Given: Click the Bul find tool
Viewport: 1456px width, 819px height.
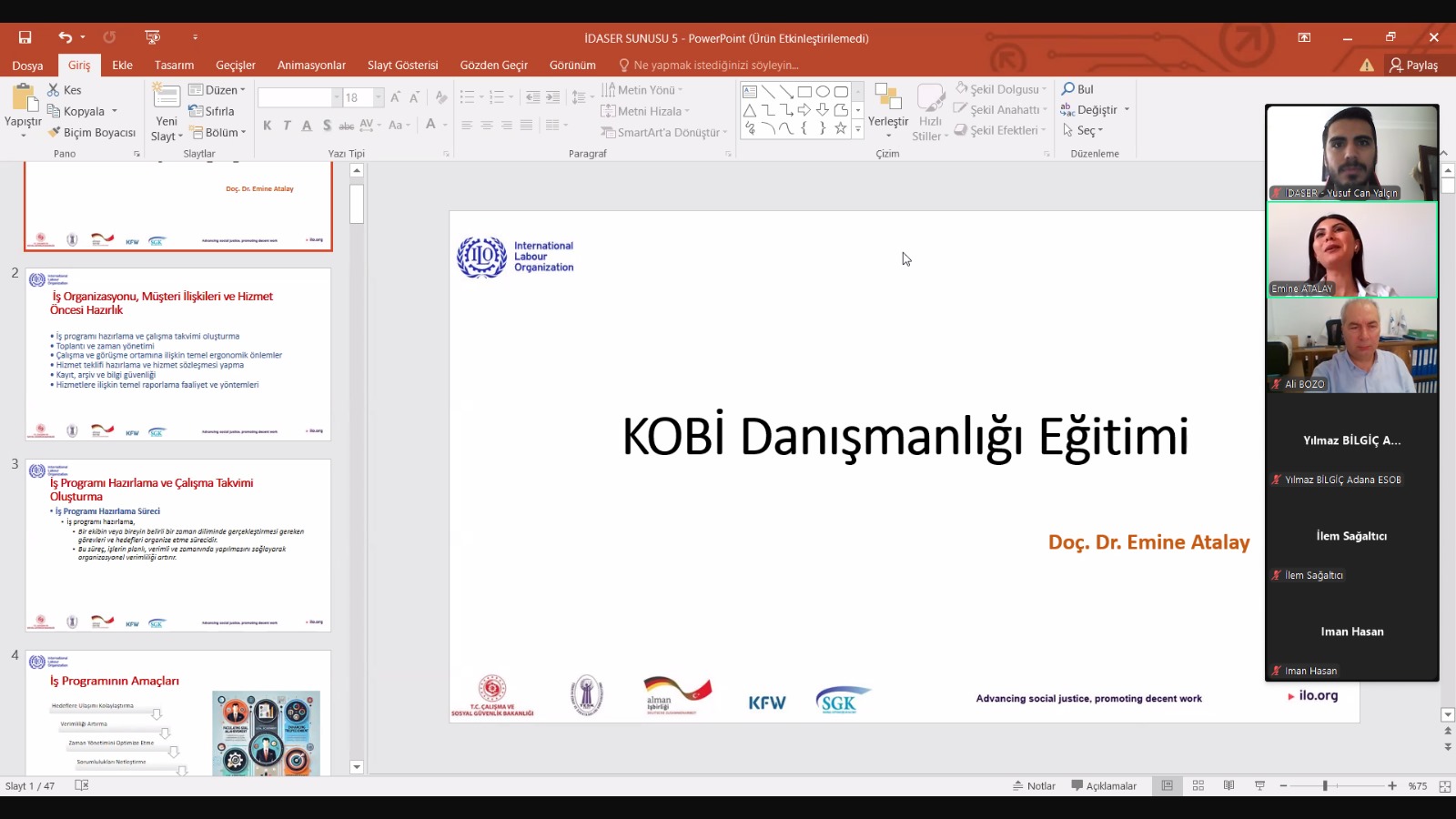Looking at the screenshot, I should click(1078, 89).
